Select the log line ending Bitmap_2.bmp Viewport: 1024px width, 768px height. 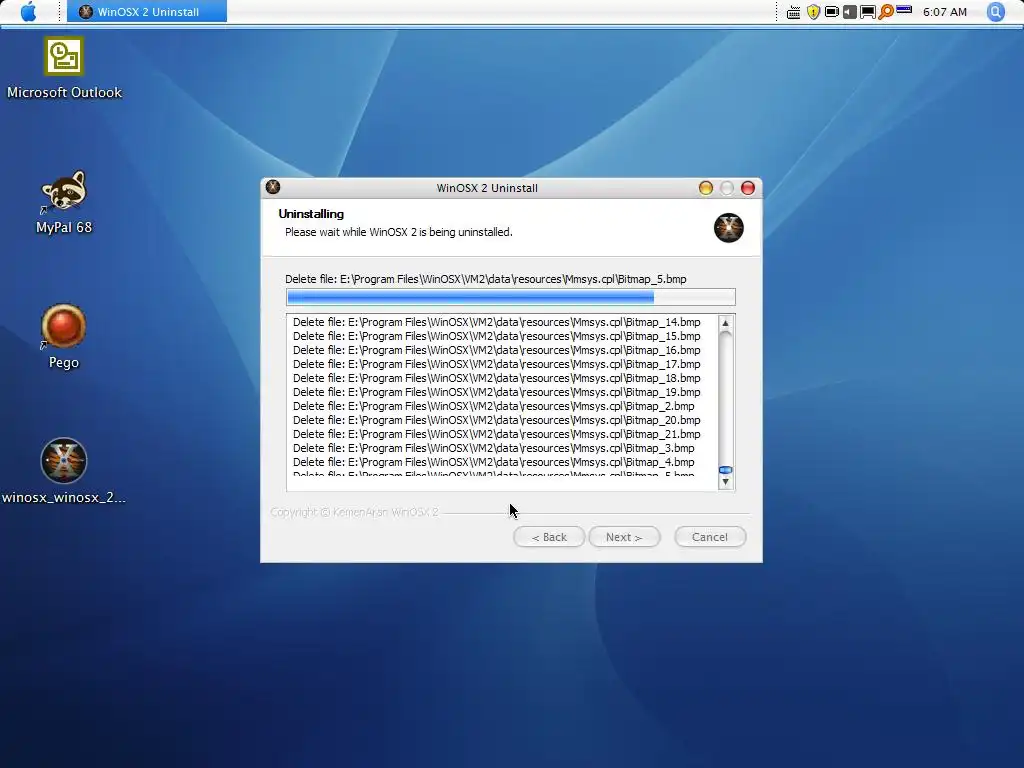494,406
